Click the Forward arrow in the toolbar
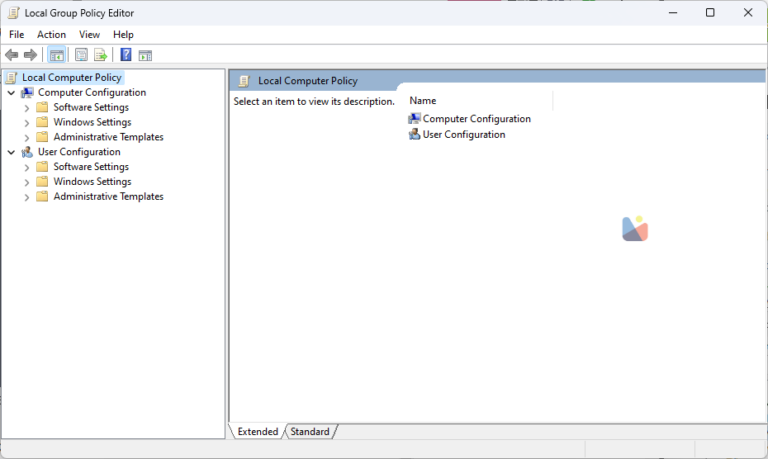The height and width of the screenshot is (459, 768). [x=30, y=55]
